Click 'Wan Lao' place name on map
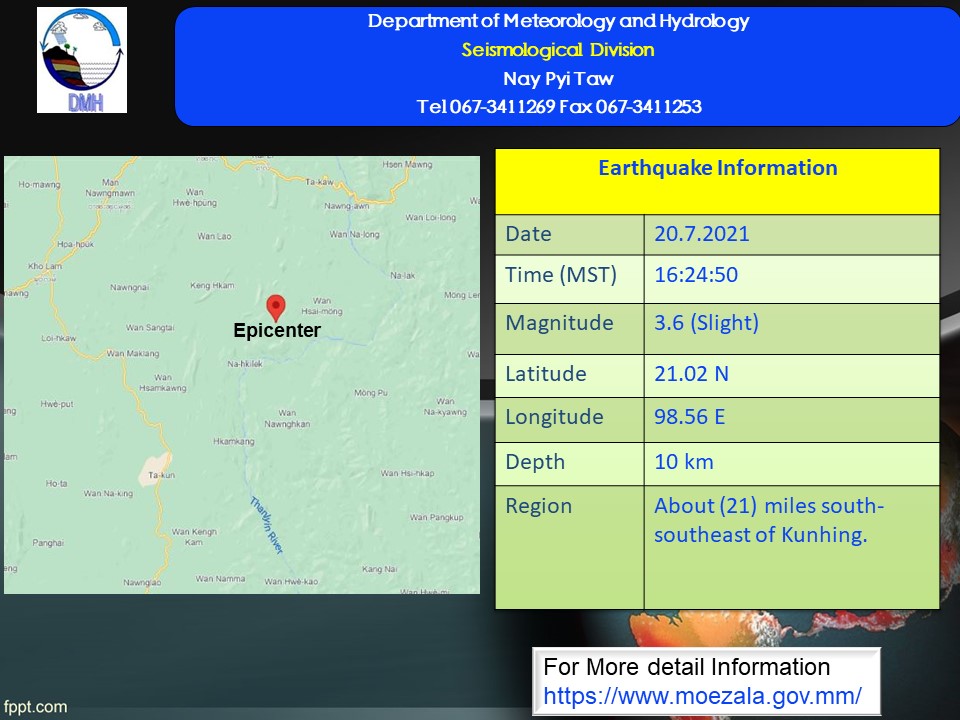This screenshot has height=720, width=960. pyautogui.click(x=214, y=236)
